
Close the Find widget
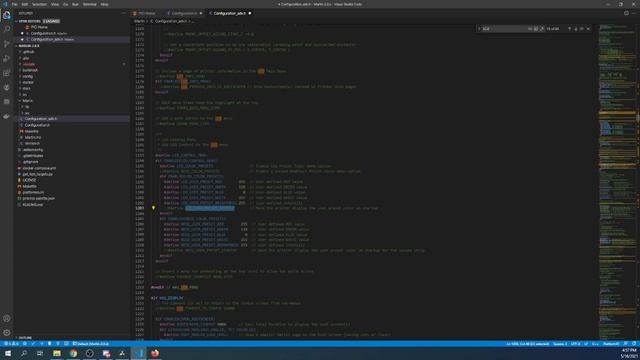click(588, 29)
